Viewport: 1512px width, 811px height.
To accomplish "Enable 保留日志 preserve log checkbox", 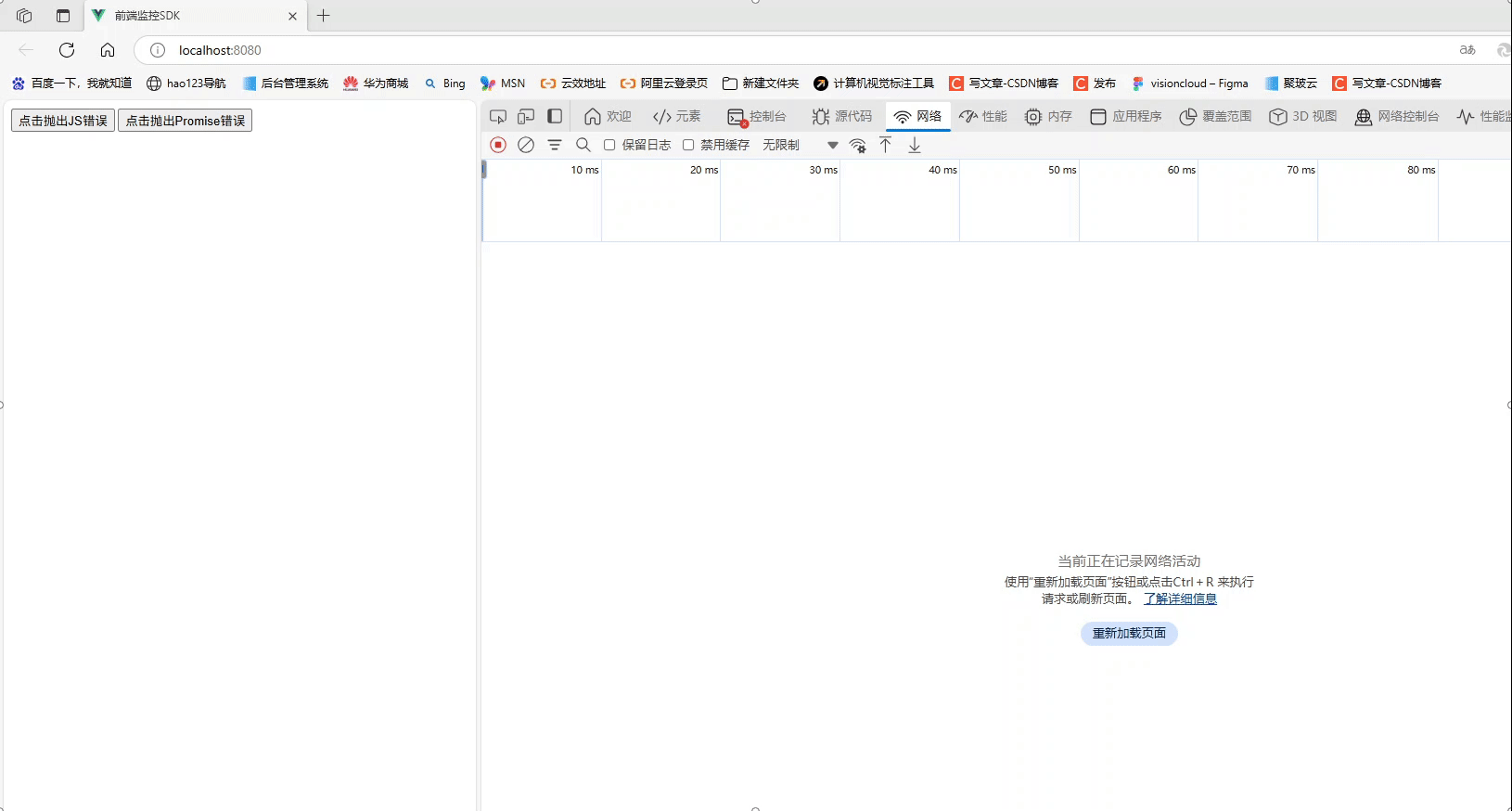I will point(609,145).
